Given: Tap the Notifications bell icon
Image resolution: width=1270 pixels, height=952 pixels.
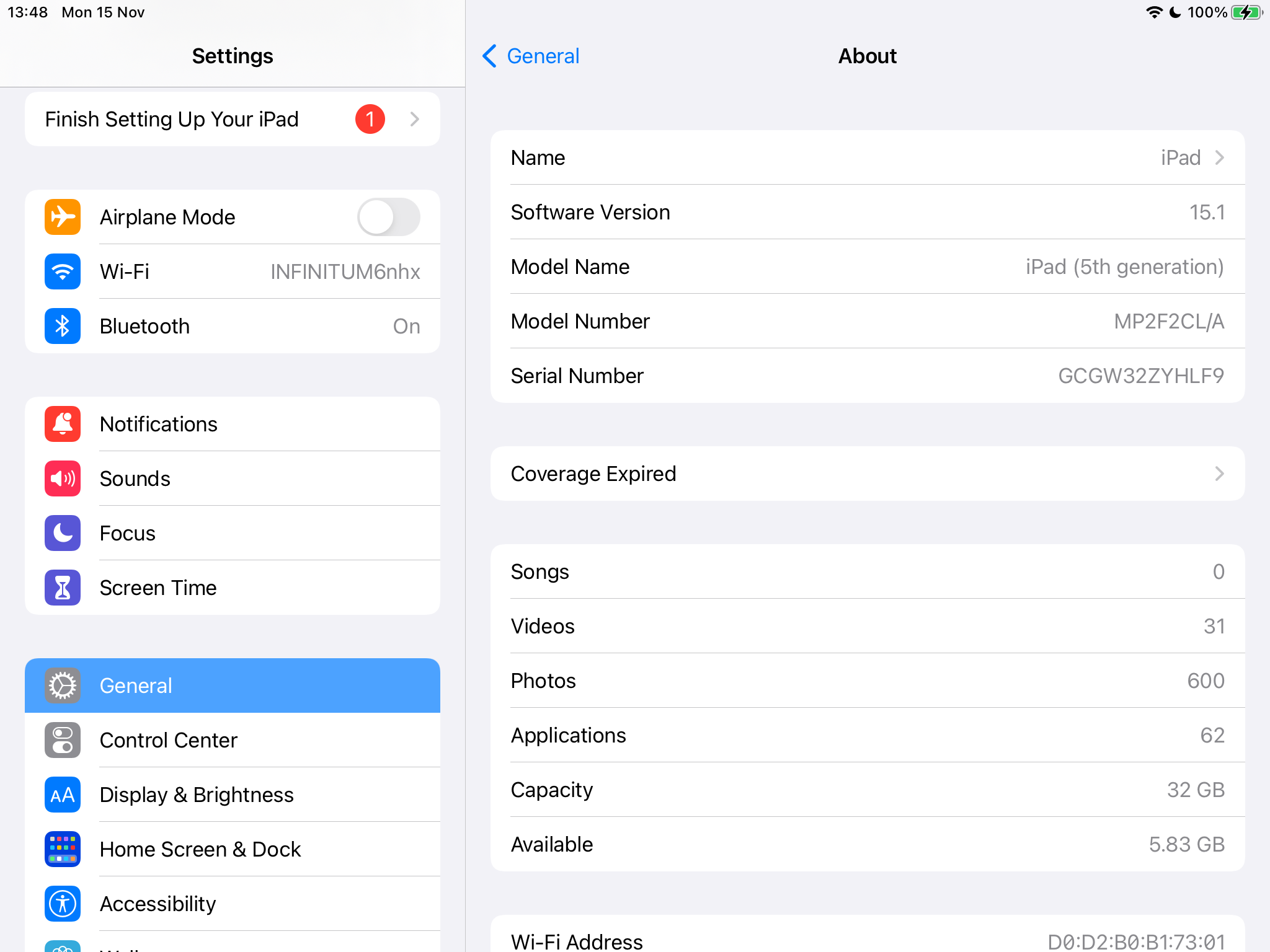Looking at the screenshot, I should (63, 424).
